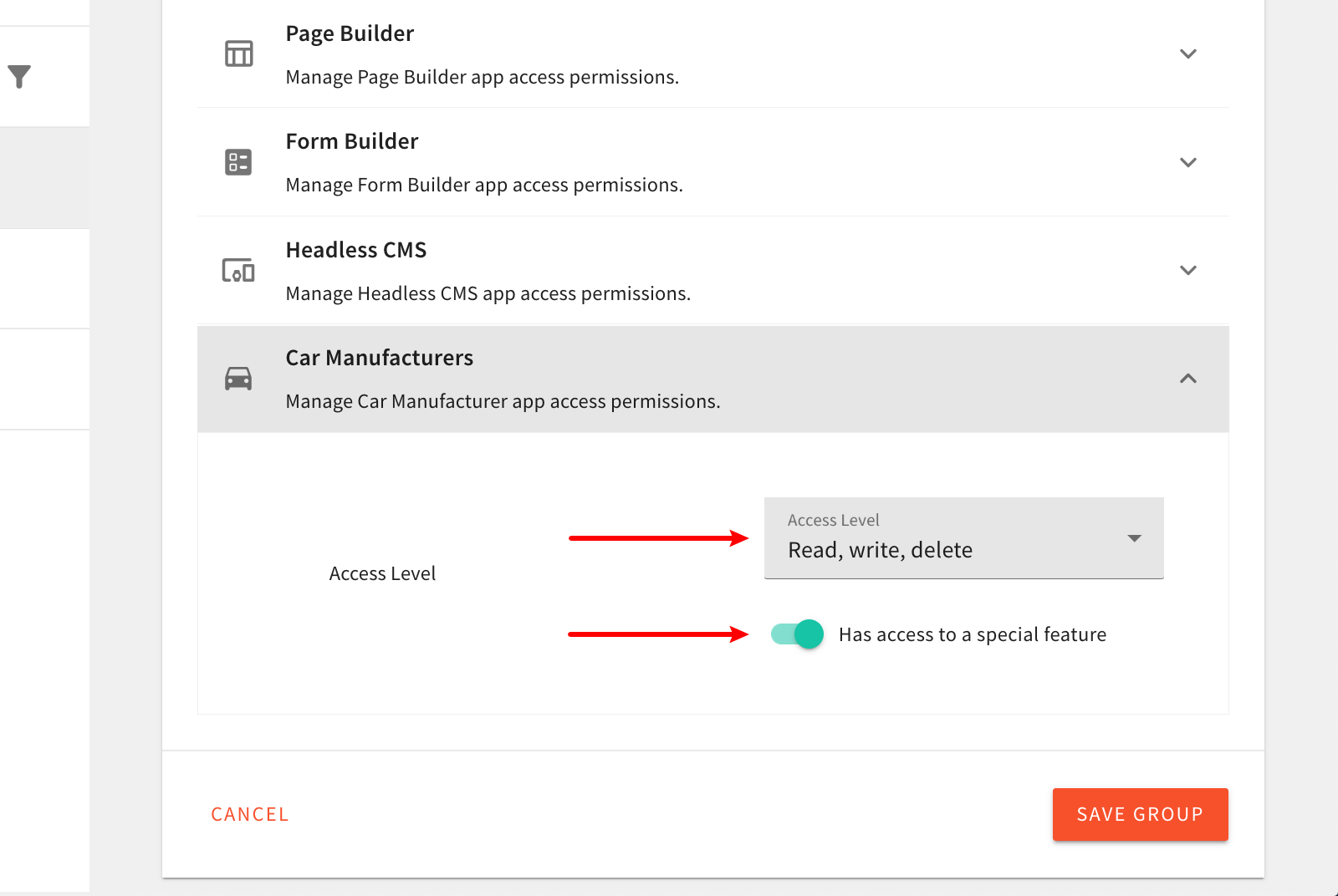1338x896 pixels.
Task: Open the Access Level select field
Action: click(x=945, y=539)
